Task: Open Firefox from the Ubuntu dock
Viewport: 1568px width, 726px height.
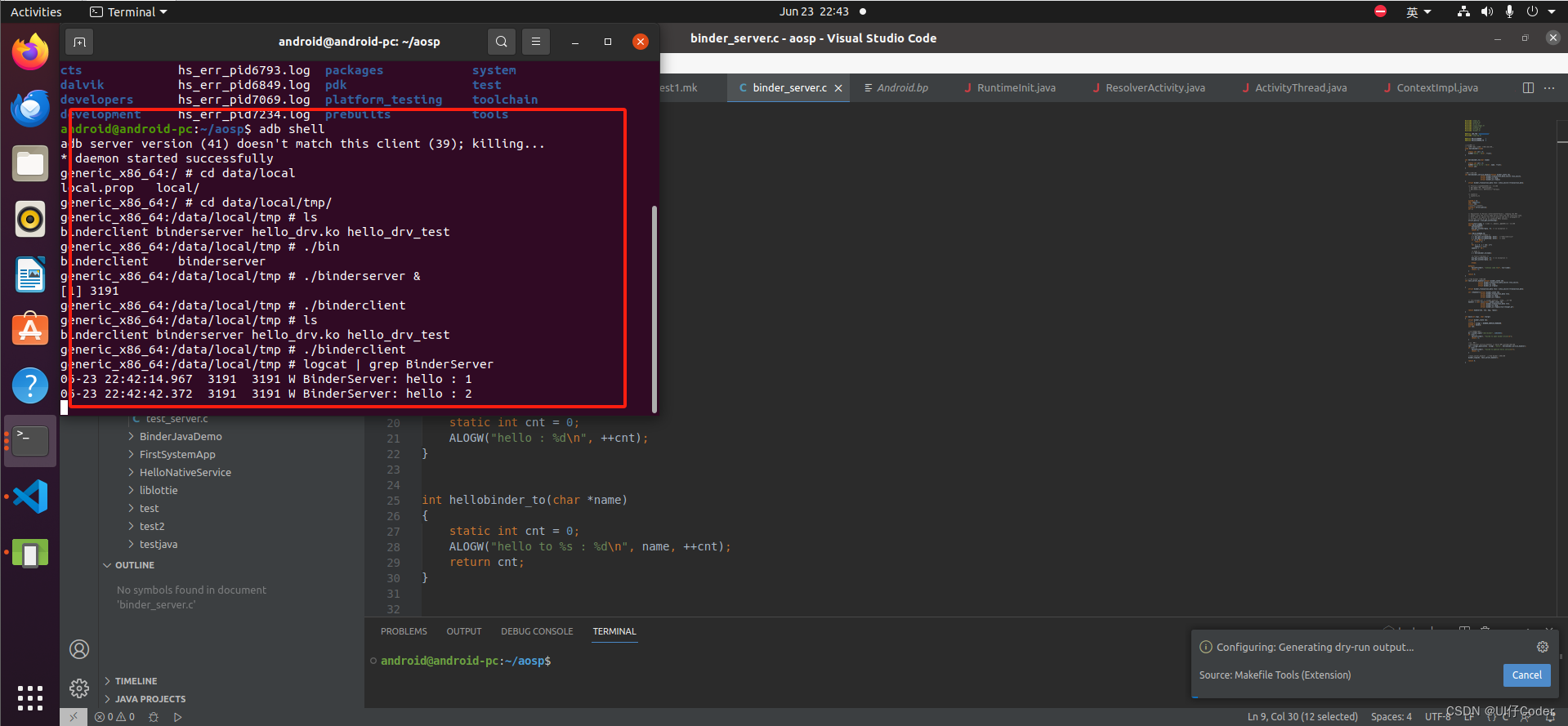Action: pyautogui.click(x=30, y=51)
